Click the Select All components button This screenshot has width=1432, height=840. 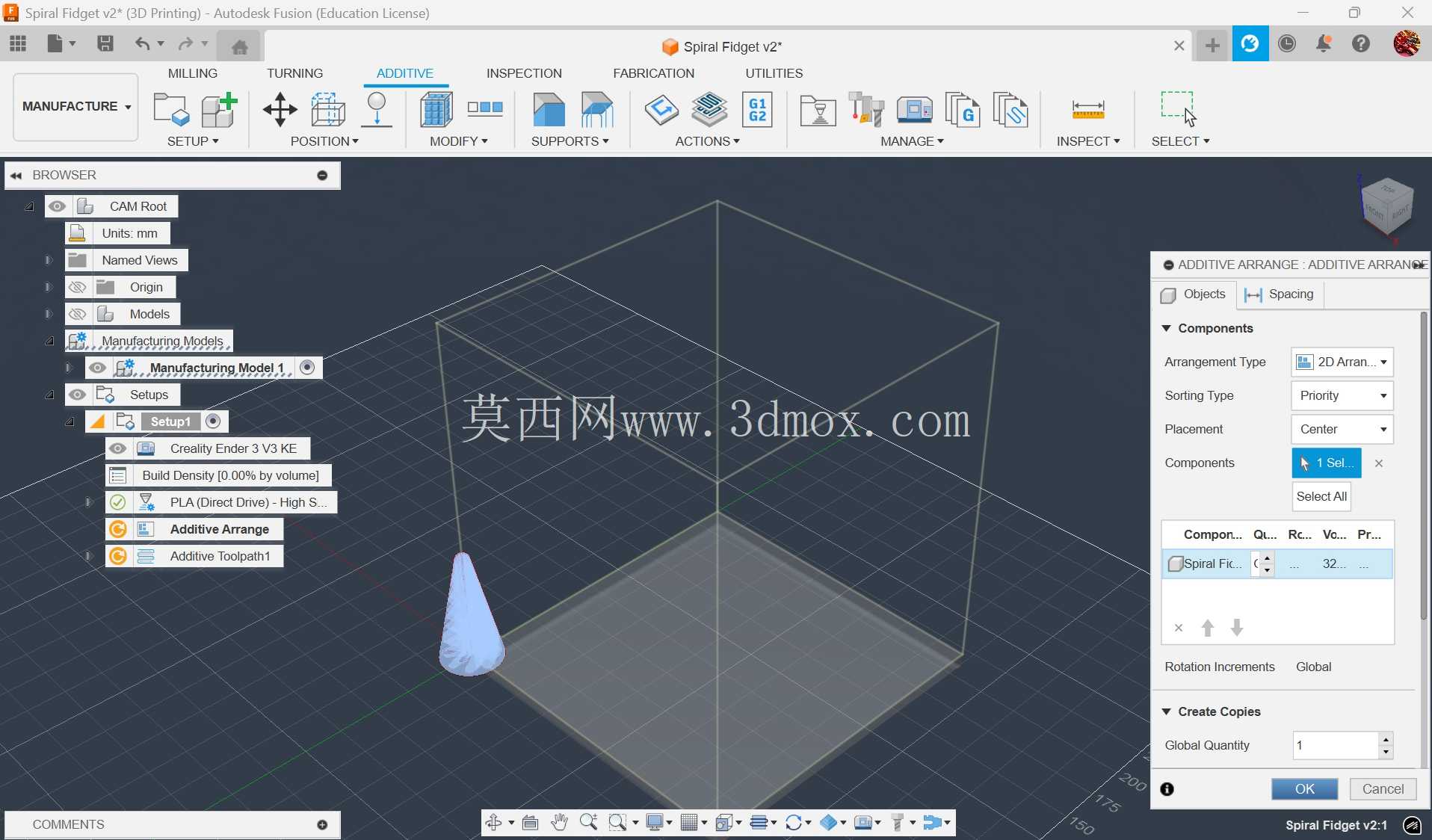click(1321, 496)
